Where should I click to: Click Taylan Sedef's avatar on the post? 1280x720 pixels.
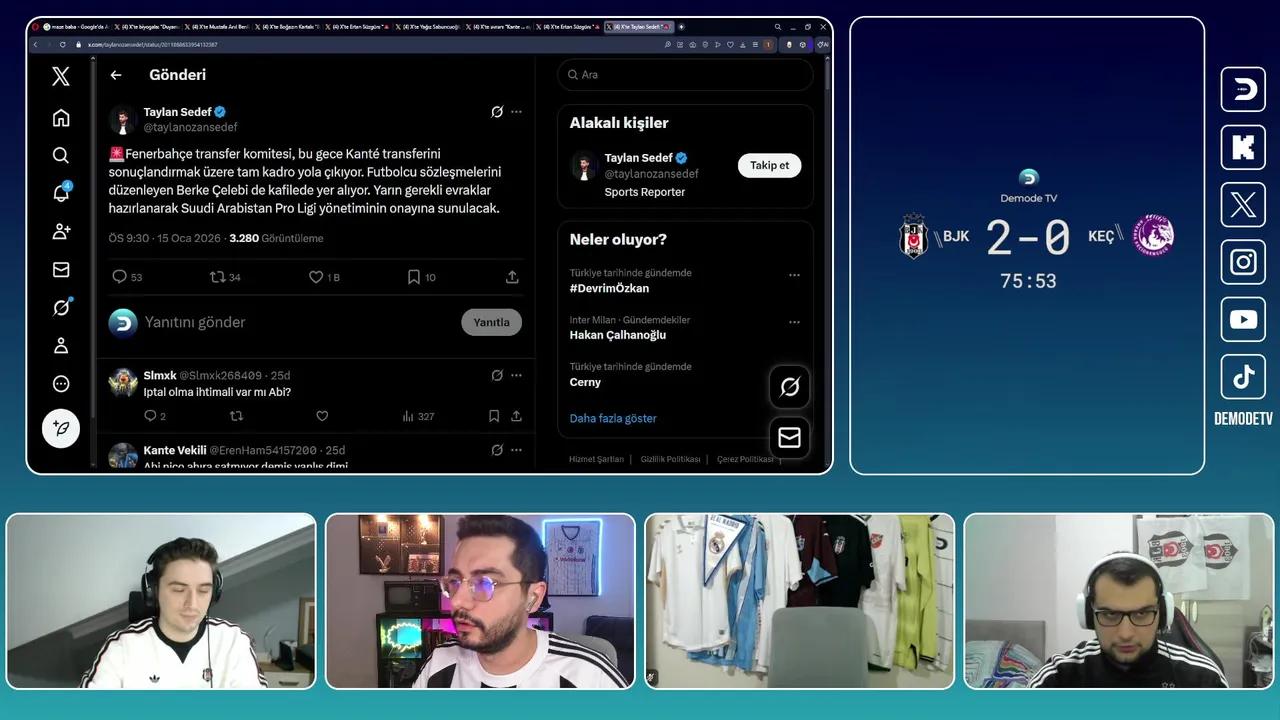(123, 120)
